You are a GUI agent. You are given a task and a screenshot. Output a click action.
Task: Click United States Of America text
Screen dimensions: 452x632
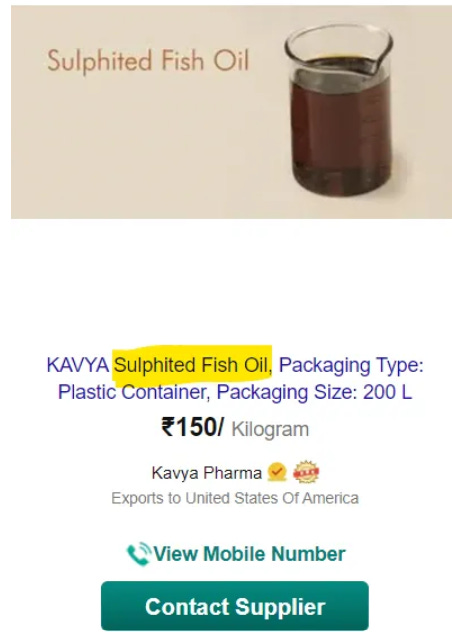[272, 498]
